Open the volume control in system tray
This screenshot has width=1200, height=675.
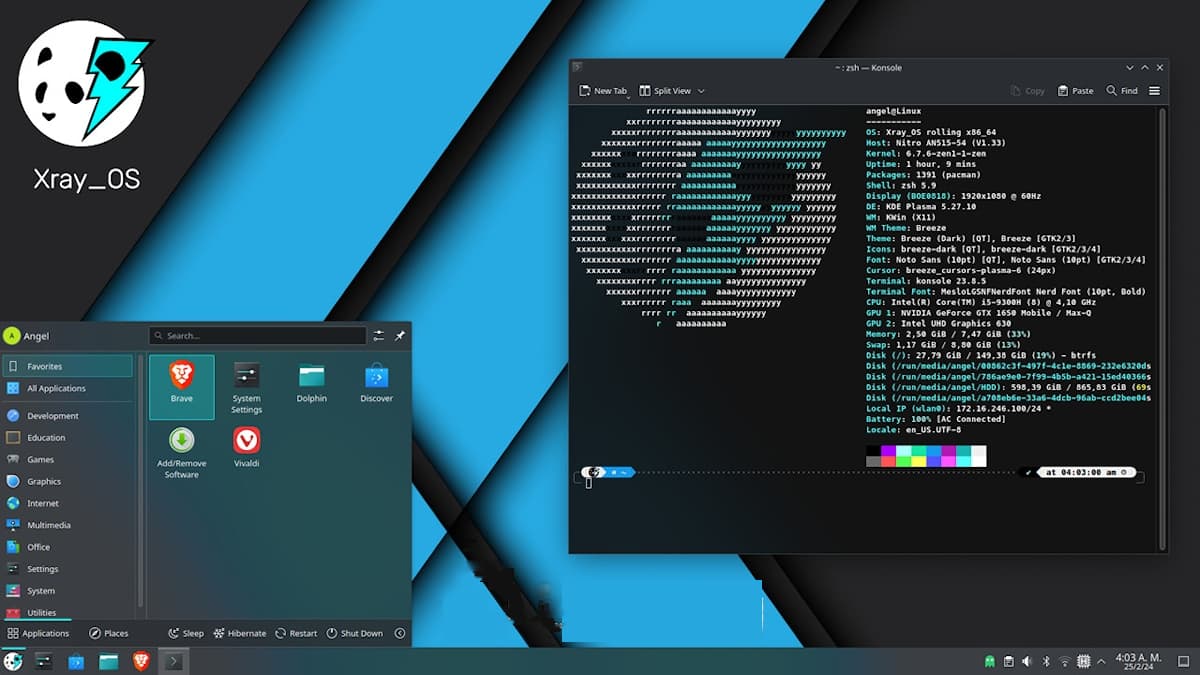[x=1027, y=661]
